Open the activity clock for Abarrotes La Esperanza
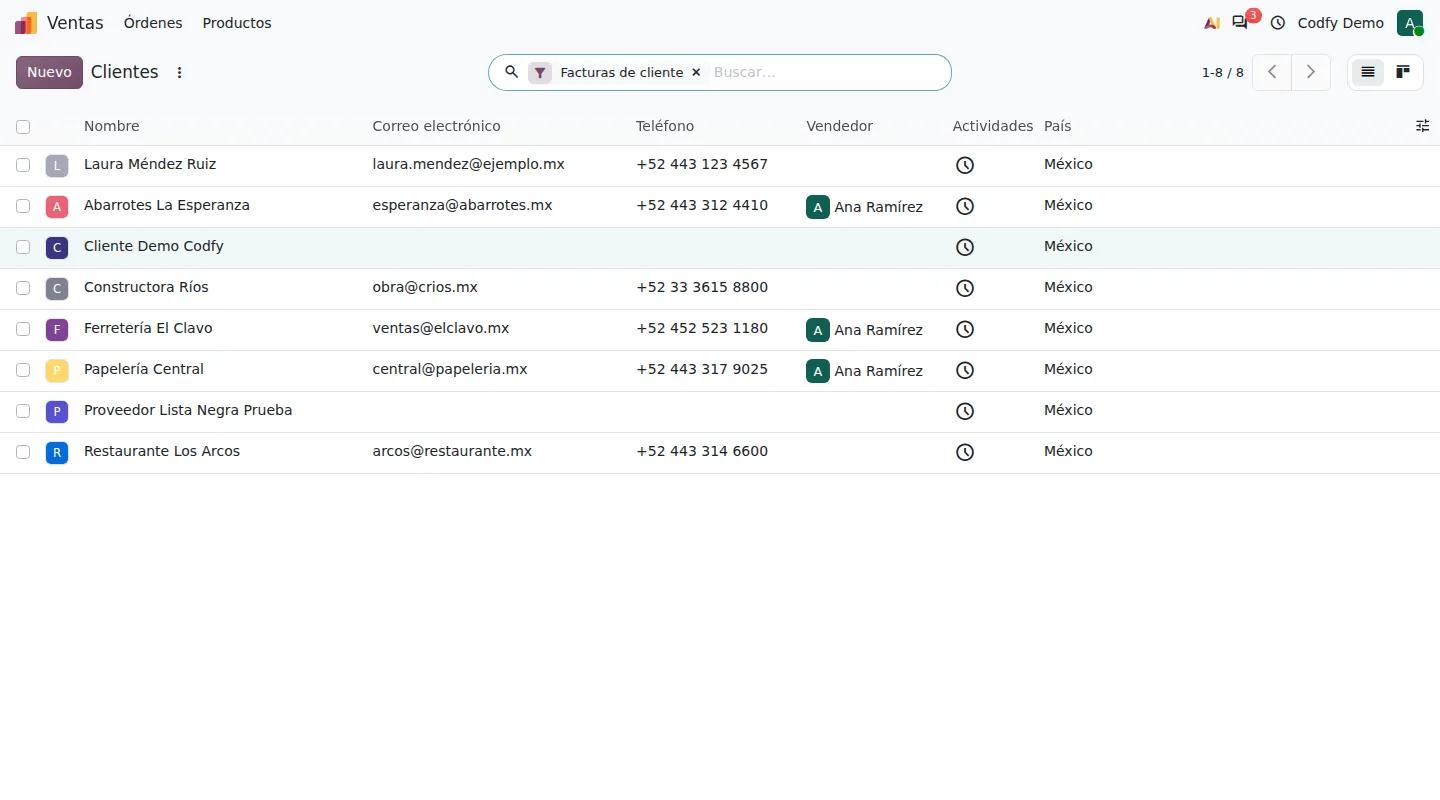Viewport: 1440px width, 800px height. 965,206
